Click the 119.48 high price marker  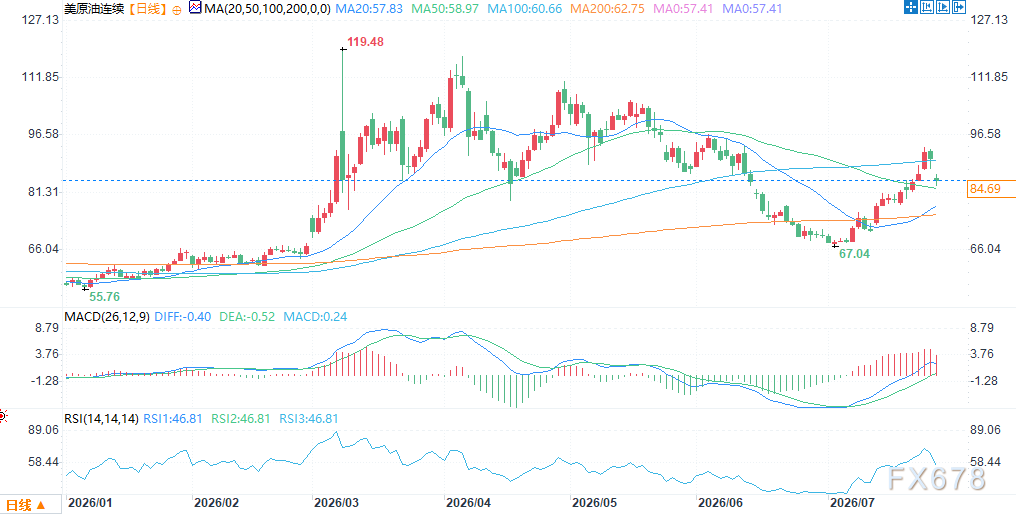[365, 42]
